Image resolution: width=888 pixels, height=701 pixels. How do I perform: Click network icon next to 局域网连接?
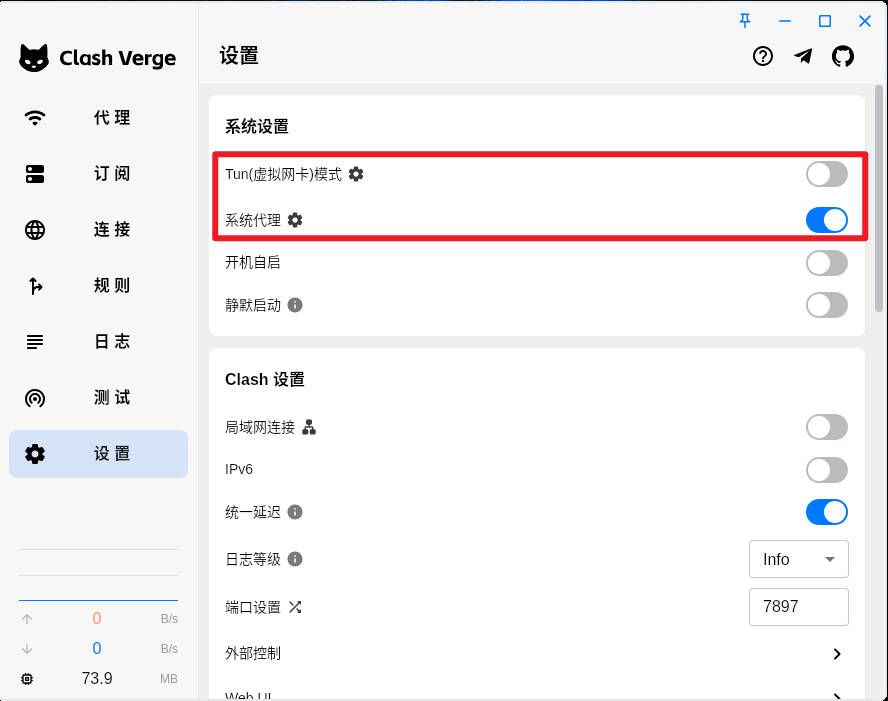click(x=309, y=427)
